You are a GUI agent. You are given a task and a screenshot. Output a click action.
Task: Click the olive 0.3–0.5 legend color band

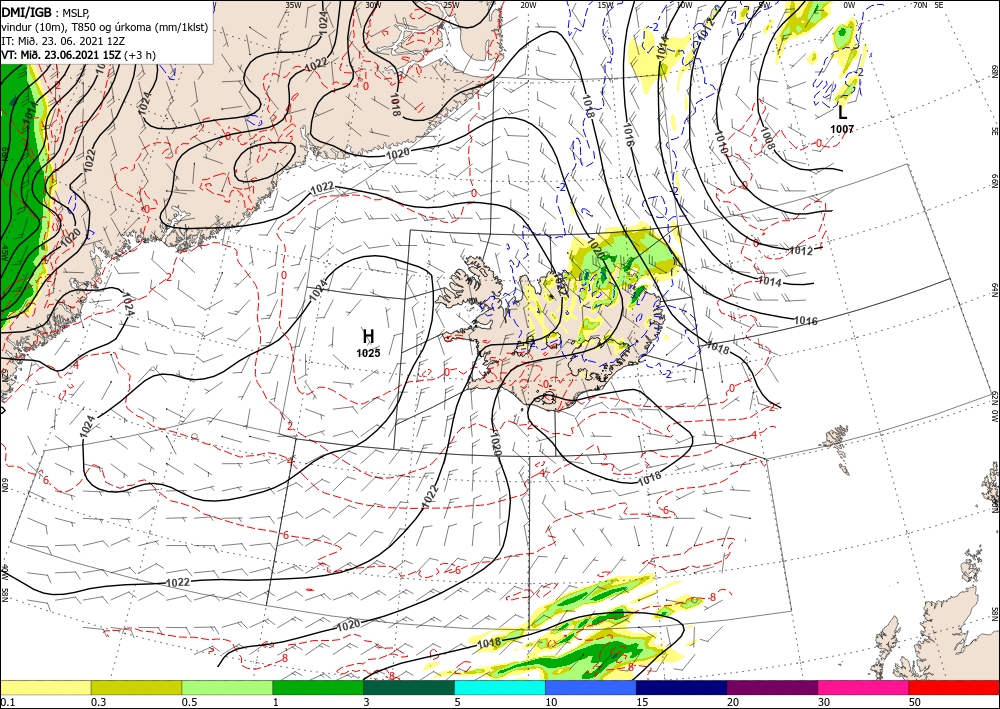pos(136,687)
